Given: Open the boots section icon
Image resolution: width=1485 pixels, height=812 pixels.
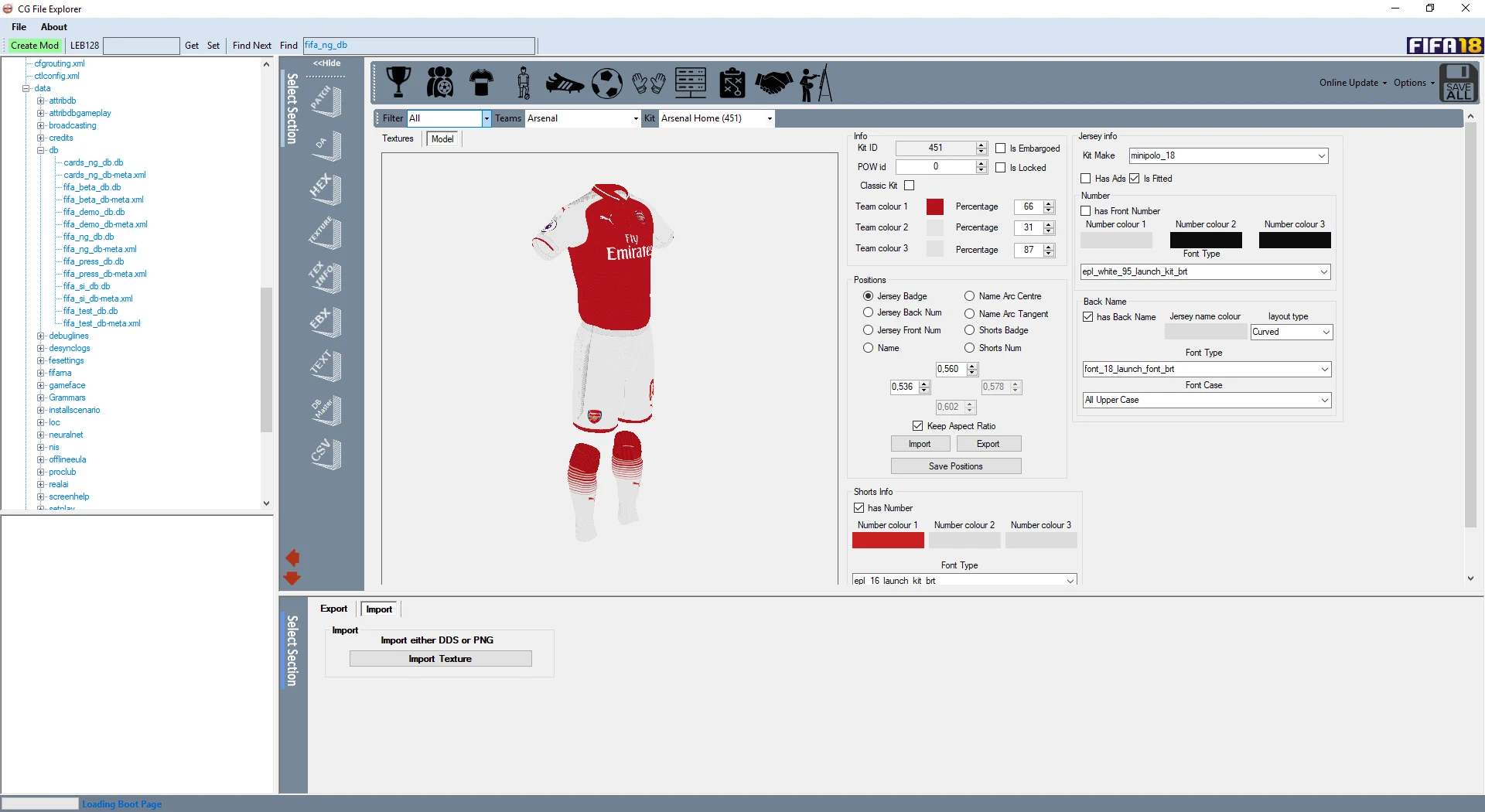Looking at the screenshot, I should tap(565, 83).
